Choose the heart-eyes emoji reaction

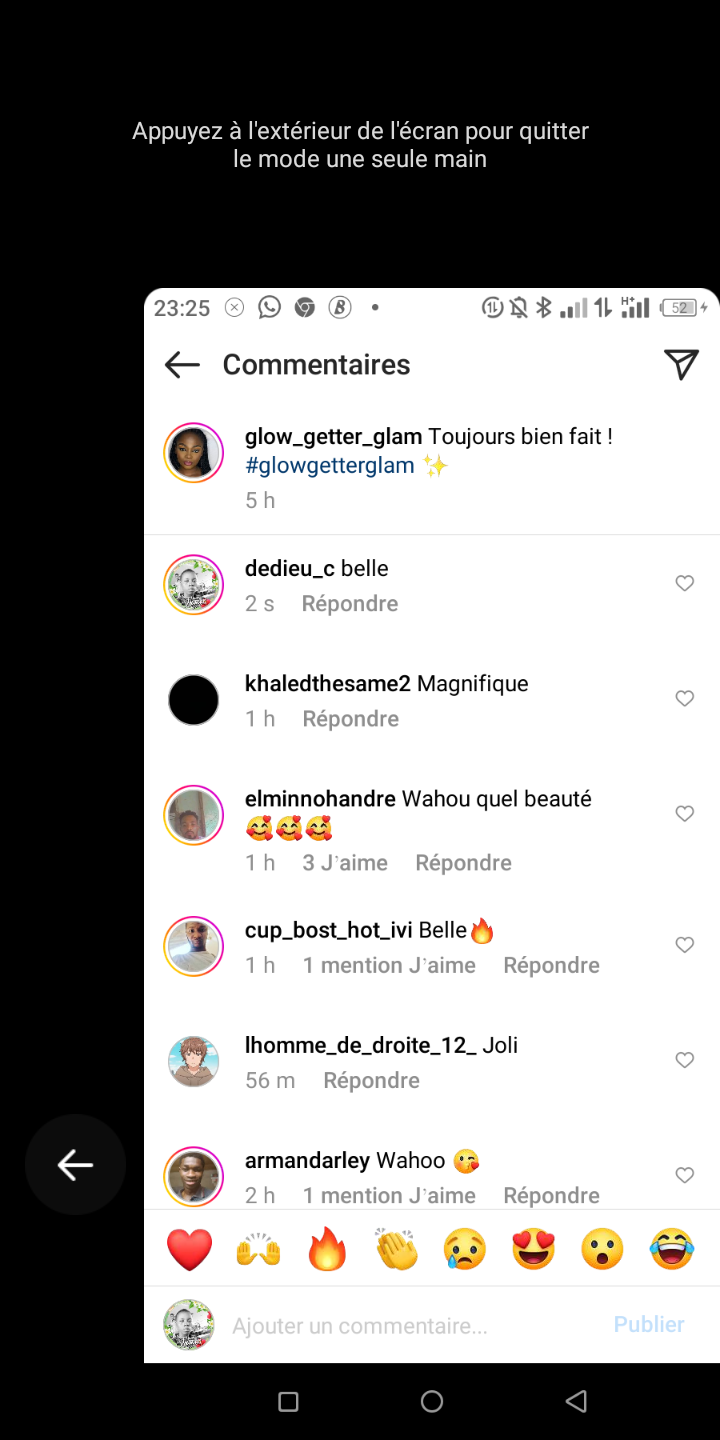point(533,1250)
